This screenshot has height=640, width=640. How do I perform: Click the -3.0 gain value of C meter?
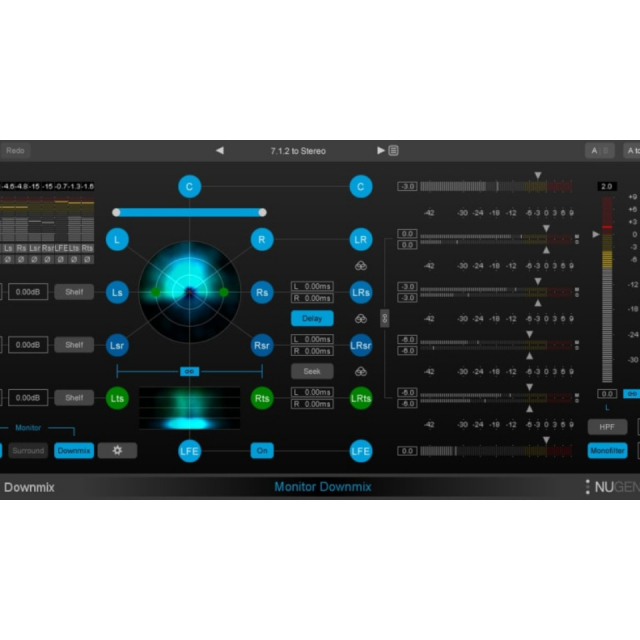pyautogui.click(x=407, y=187)
